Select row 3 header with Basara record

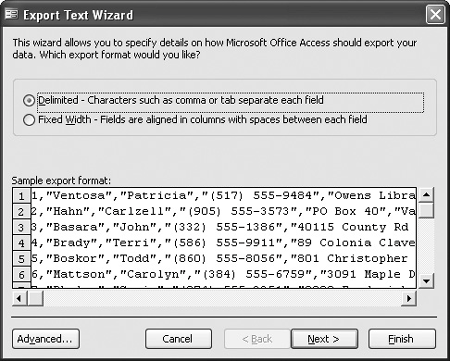(x=21, y=227)
